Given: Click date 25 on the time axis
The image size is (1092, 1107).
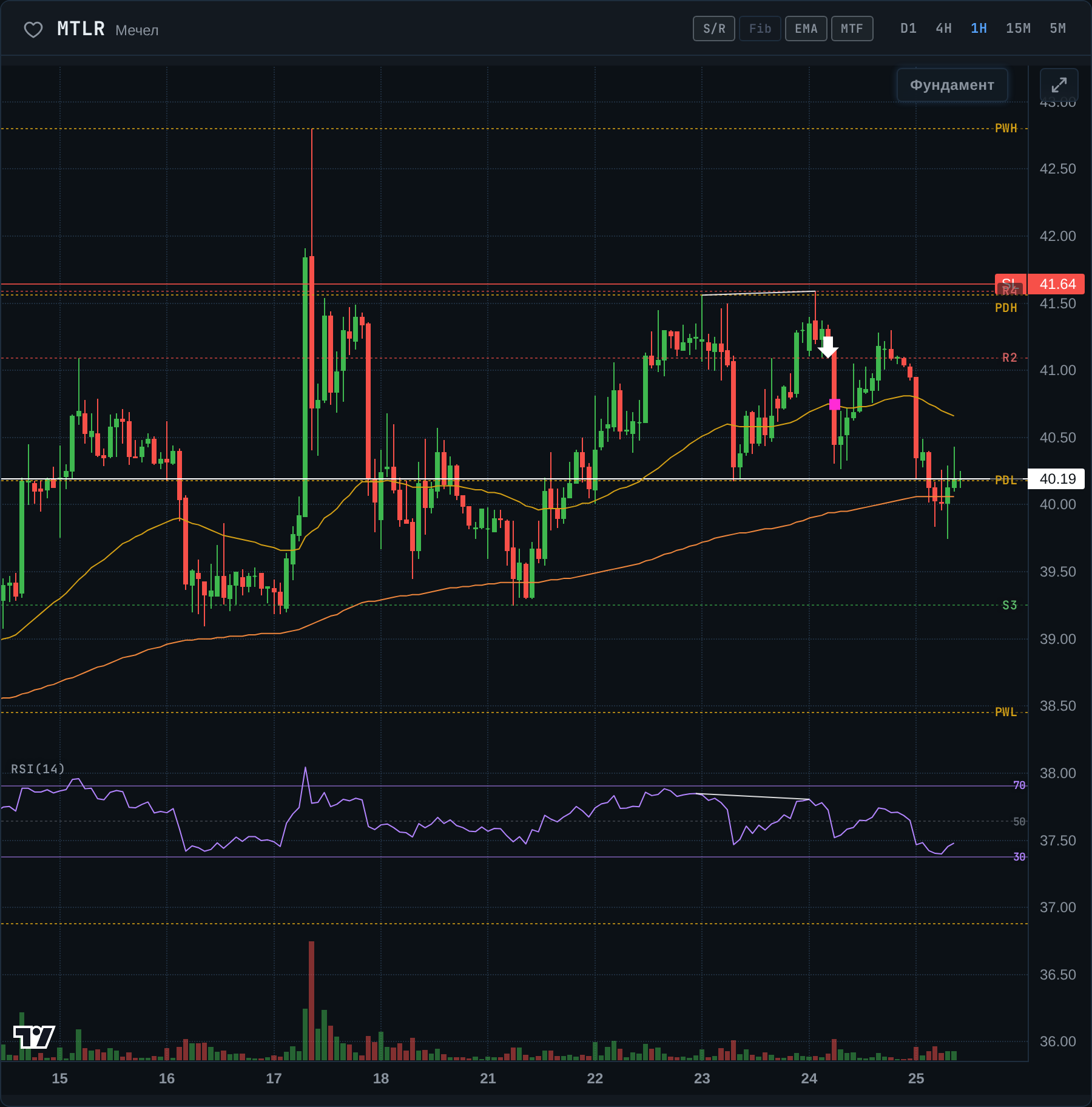Looking at the screenshot, I should click(916, 1078).
